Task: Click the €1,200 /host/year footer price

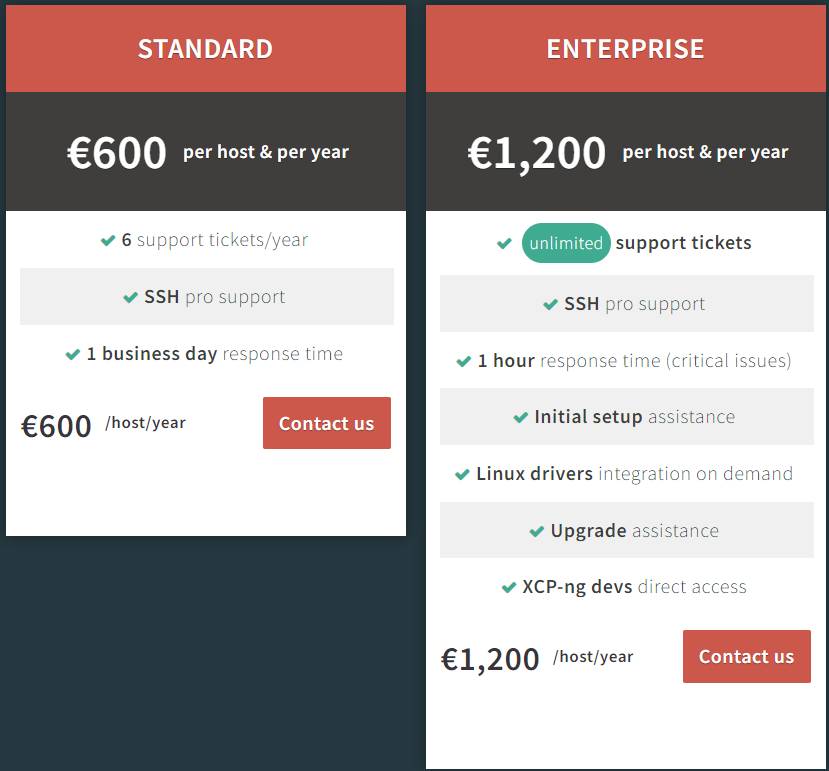Action: 537,659
